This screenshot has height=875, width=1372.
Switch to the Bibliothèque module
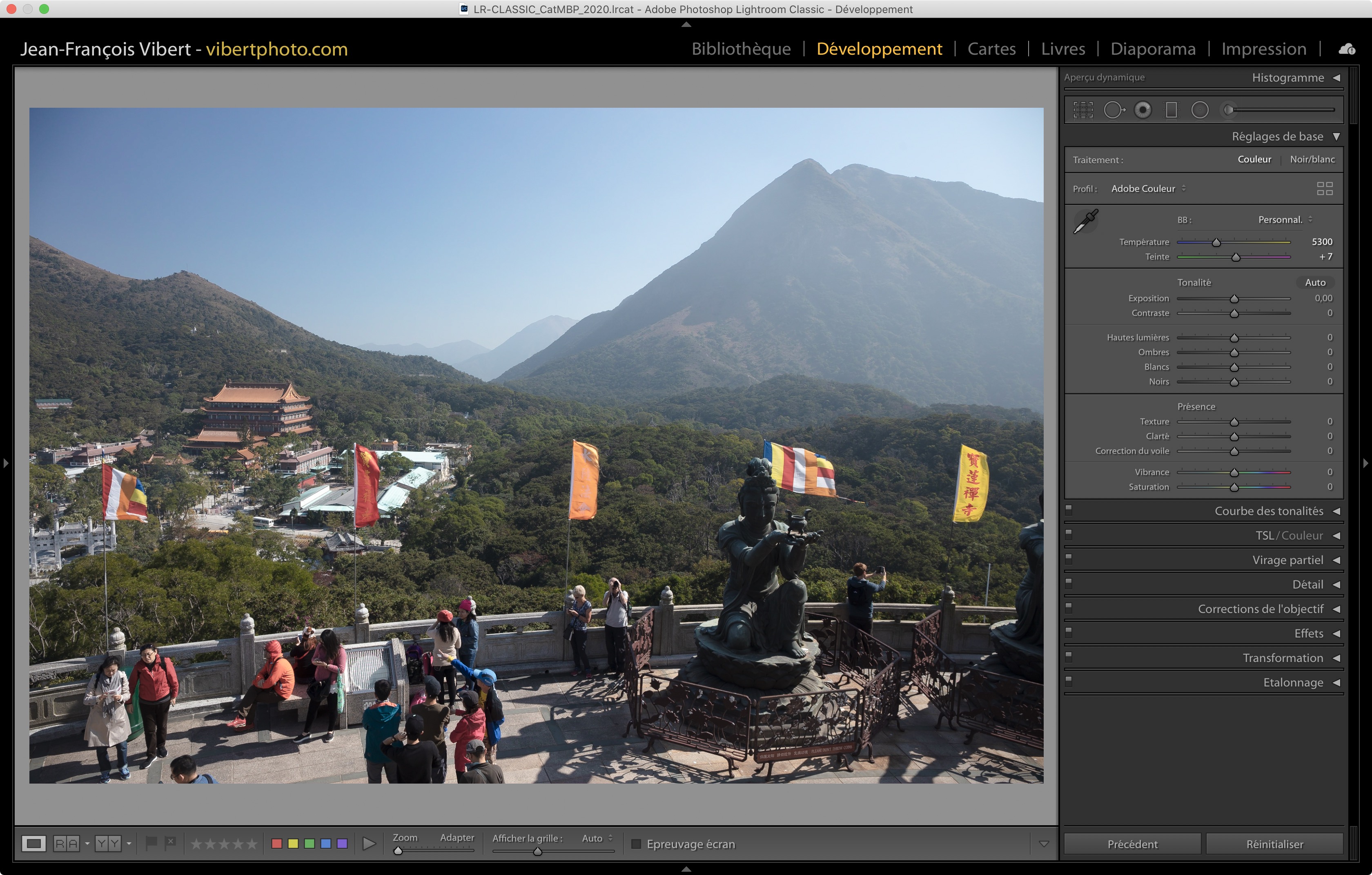click(741, 49)
